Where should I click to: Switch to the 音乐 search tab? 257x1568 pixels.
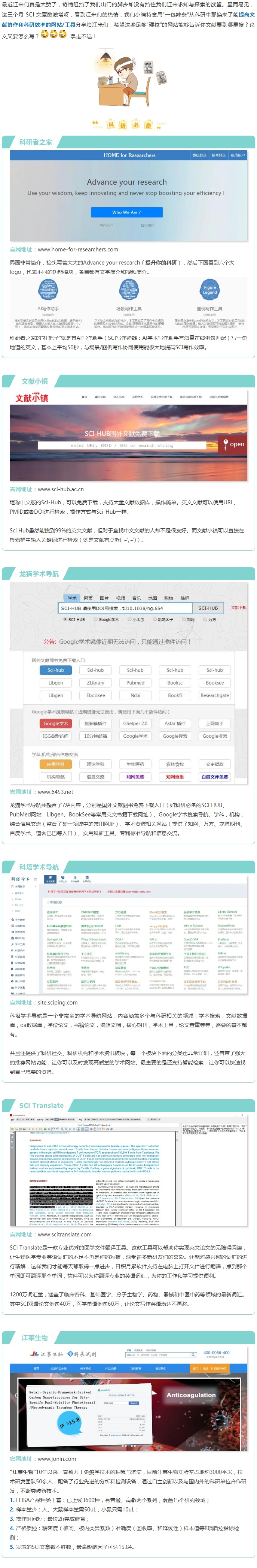[x=137, y=598]
